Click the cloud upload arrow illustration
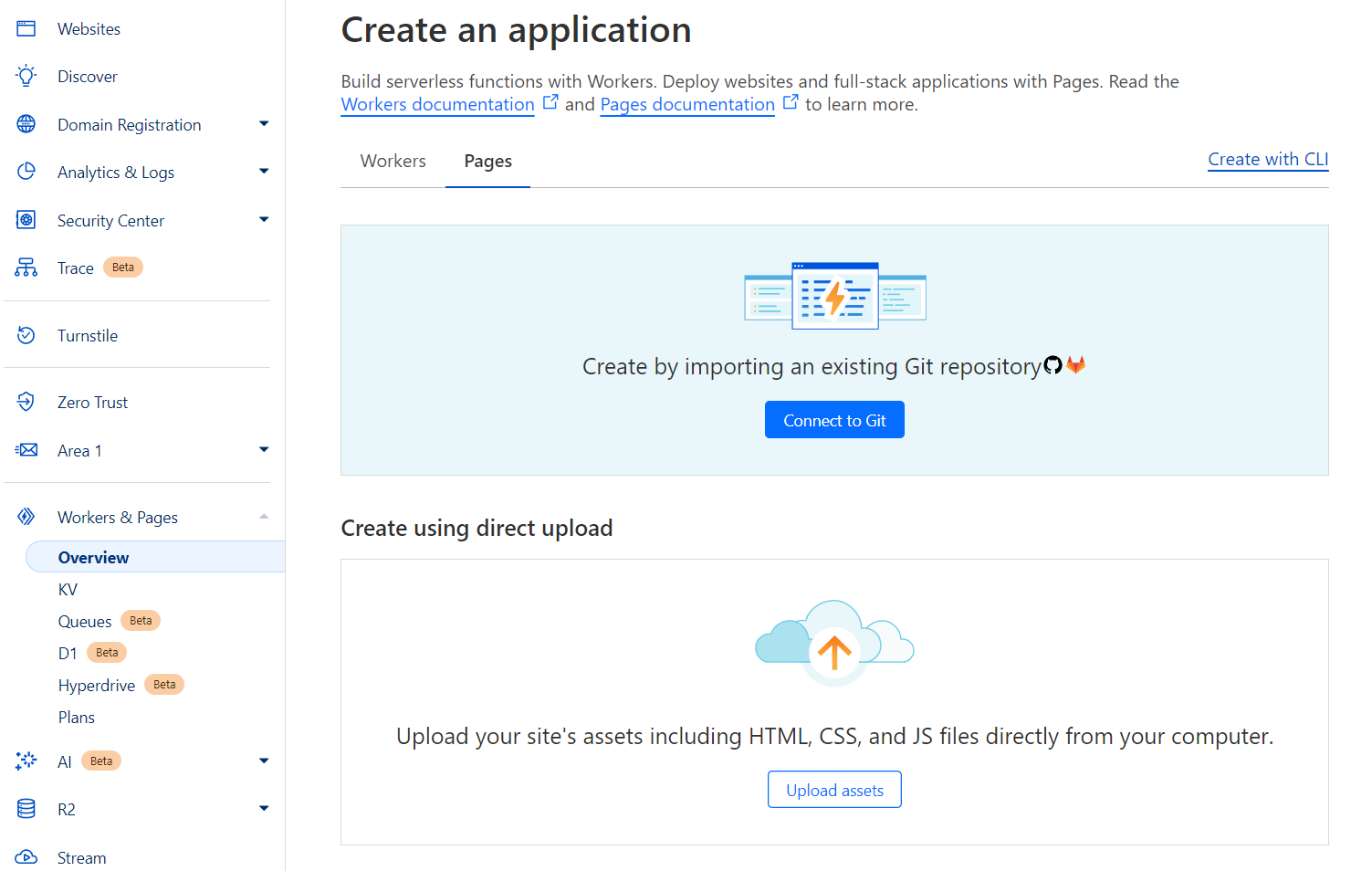Screen dimensions: 1372x871 click(834, 643)
